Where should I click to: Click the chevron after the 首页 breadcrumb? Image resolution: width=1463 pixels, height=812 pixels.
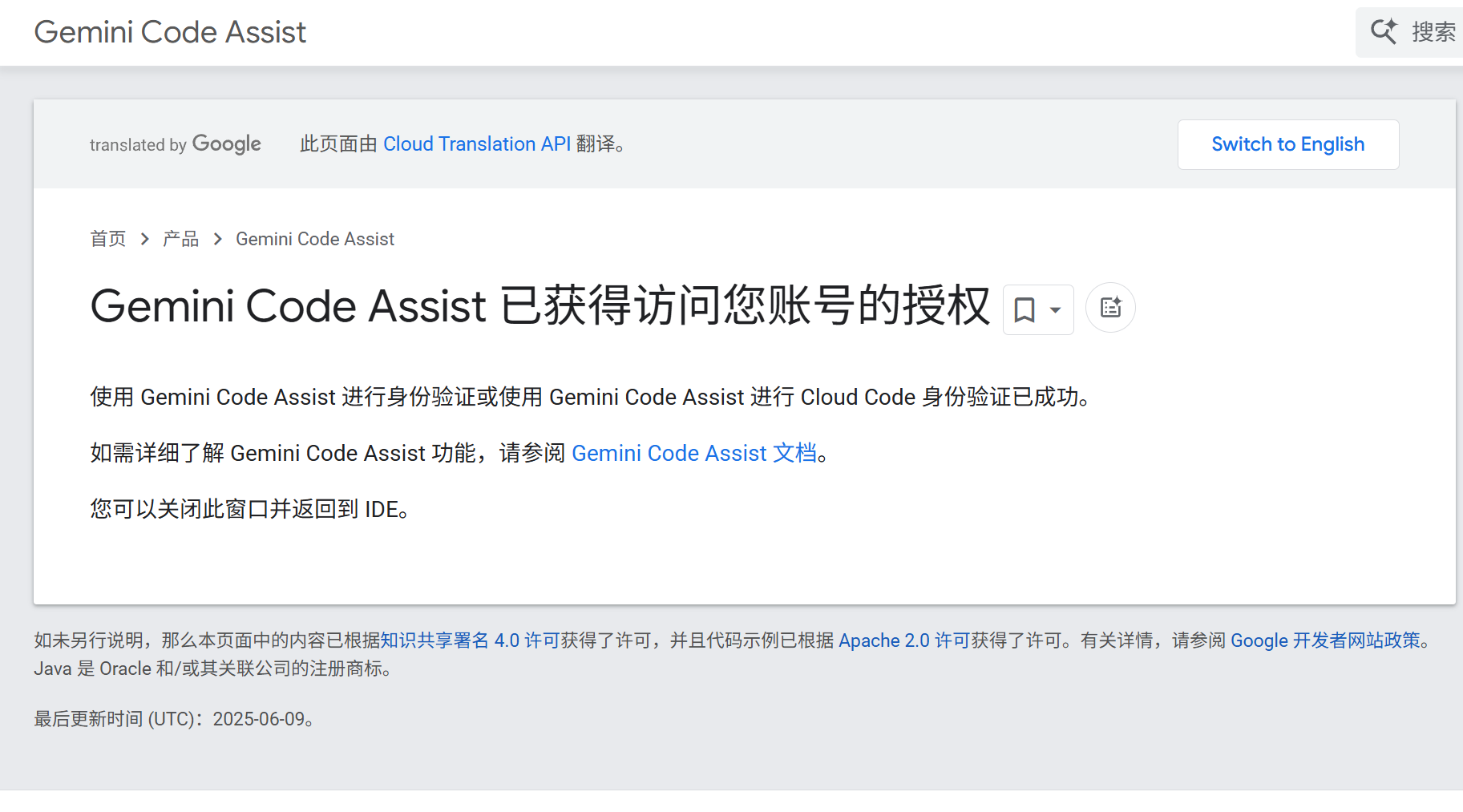tap(144, 238)
